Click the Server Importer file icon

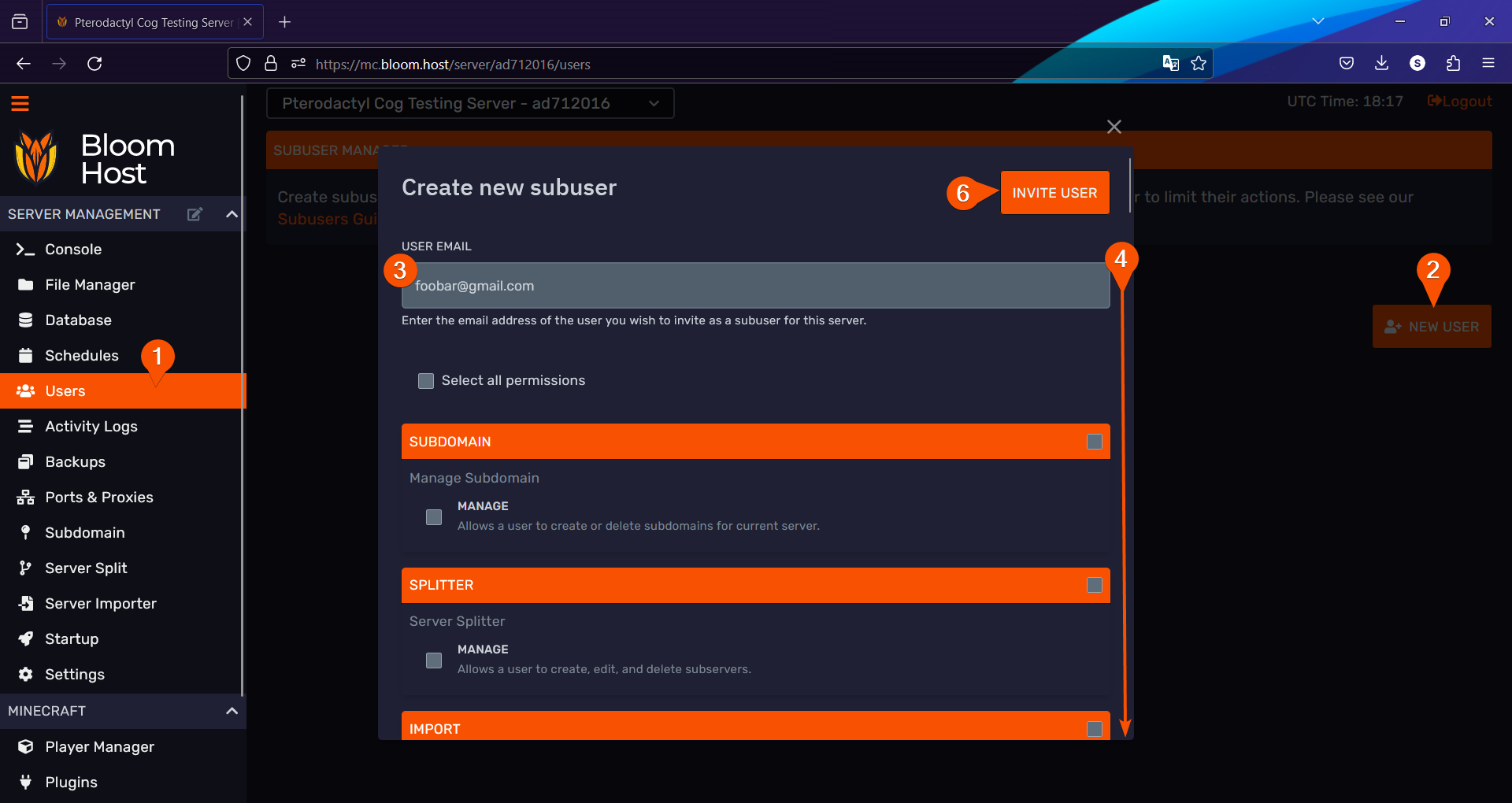(x=25, y=604)
